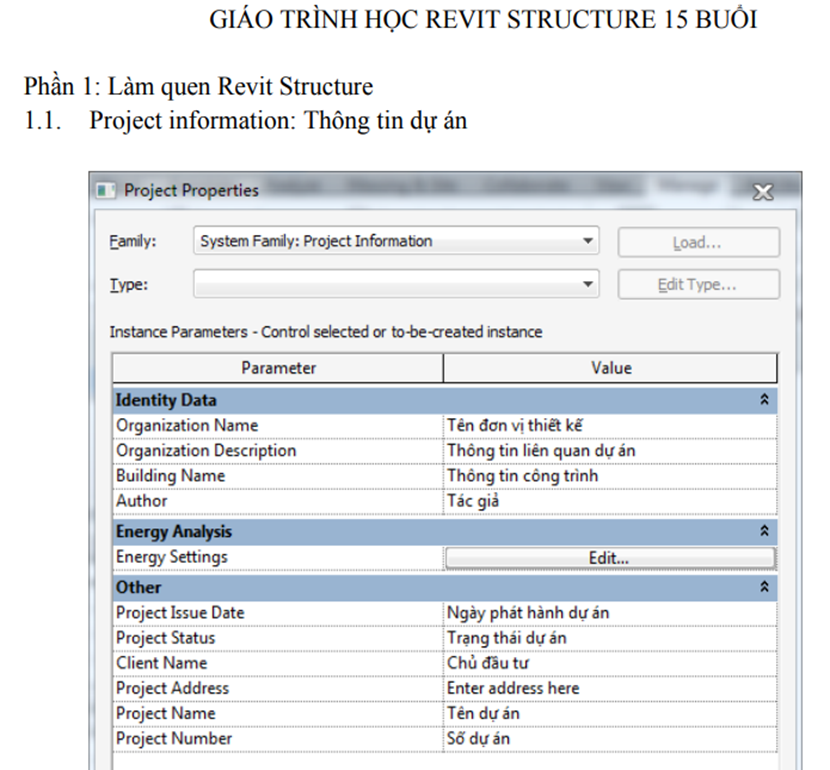Screen dimensions: 830x770
Task: Click heading 'Project information: Thông tin dự án'
Action: [x=278, y=121]
